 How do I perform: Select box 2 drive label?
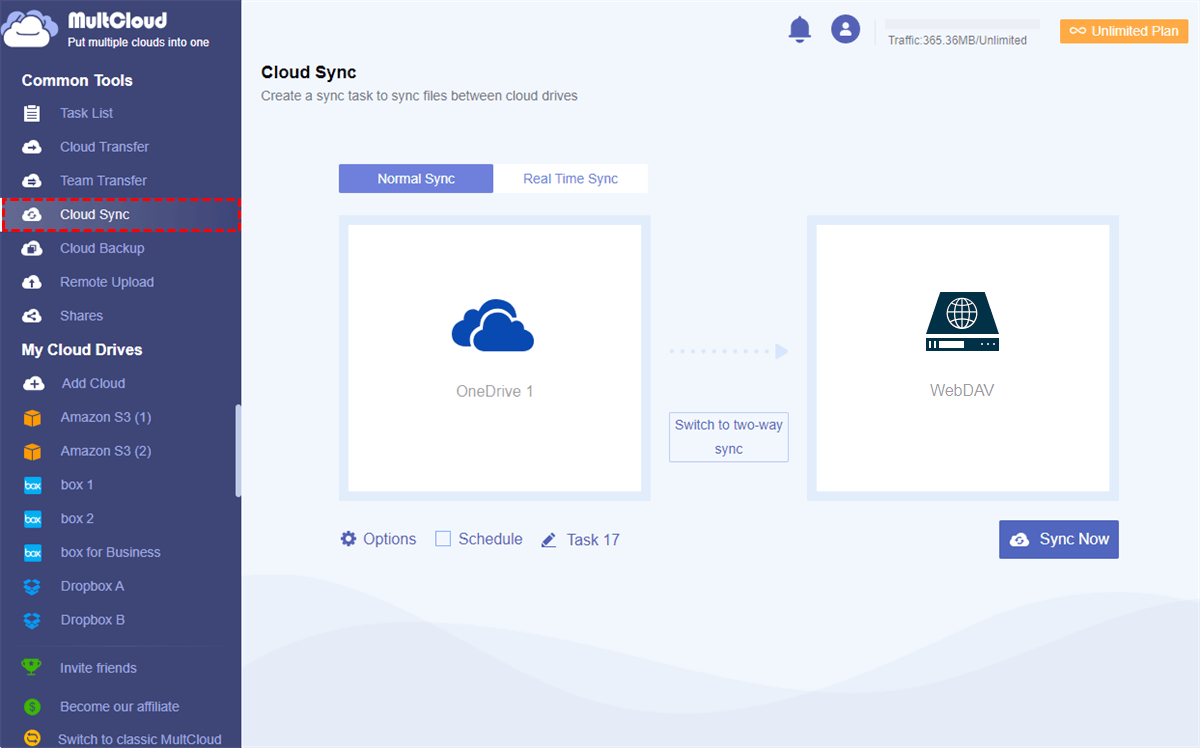click(77, 519)
